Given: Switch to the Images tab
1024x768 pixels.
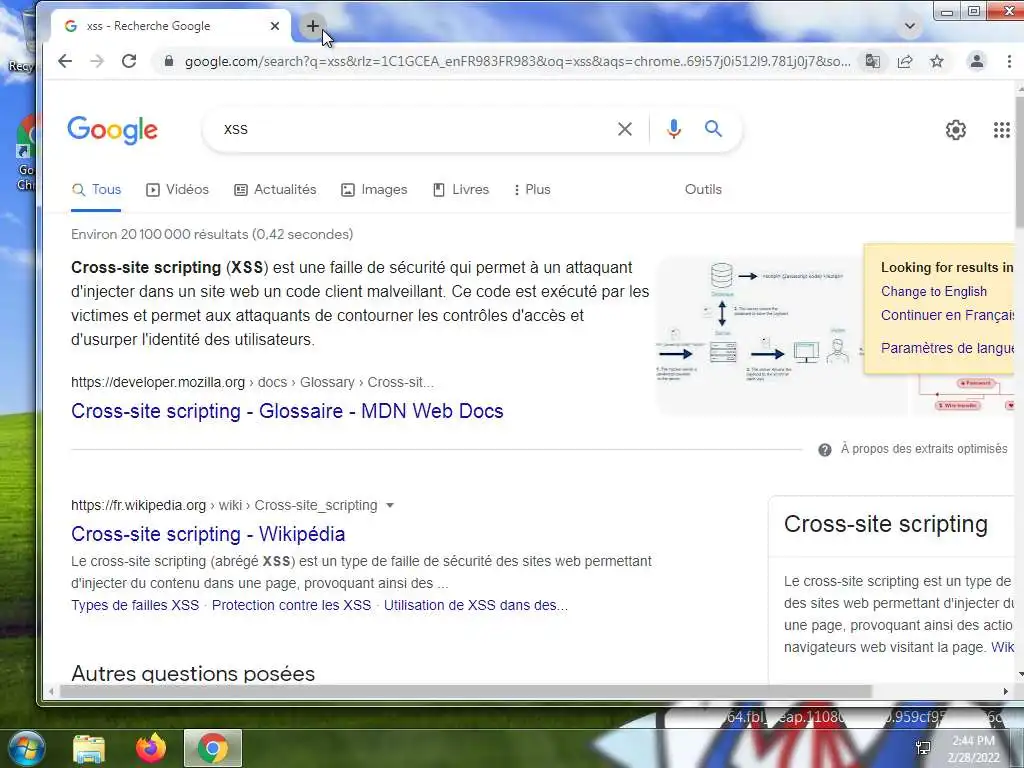Looking at the screenshot, I should [x=374, y=189].
